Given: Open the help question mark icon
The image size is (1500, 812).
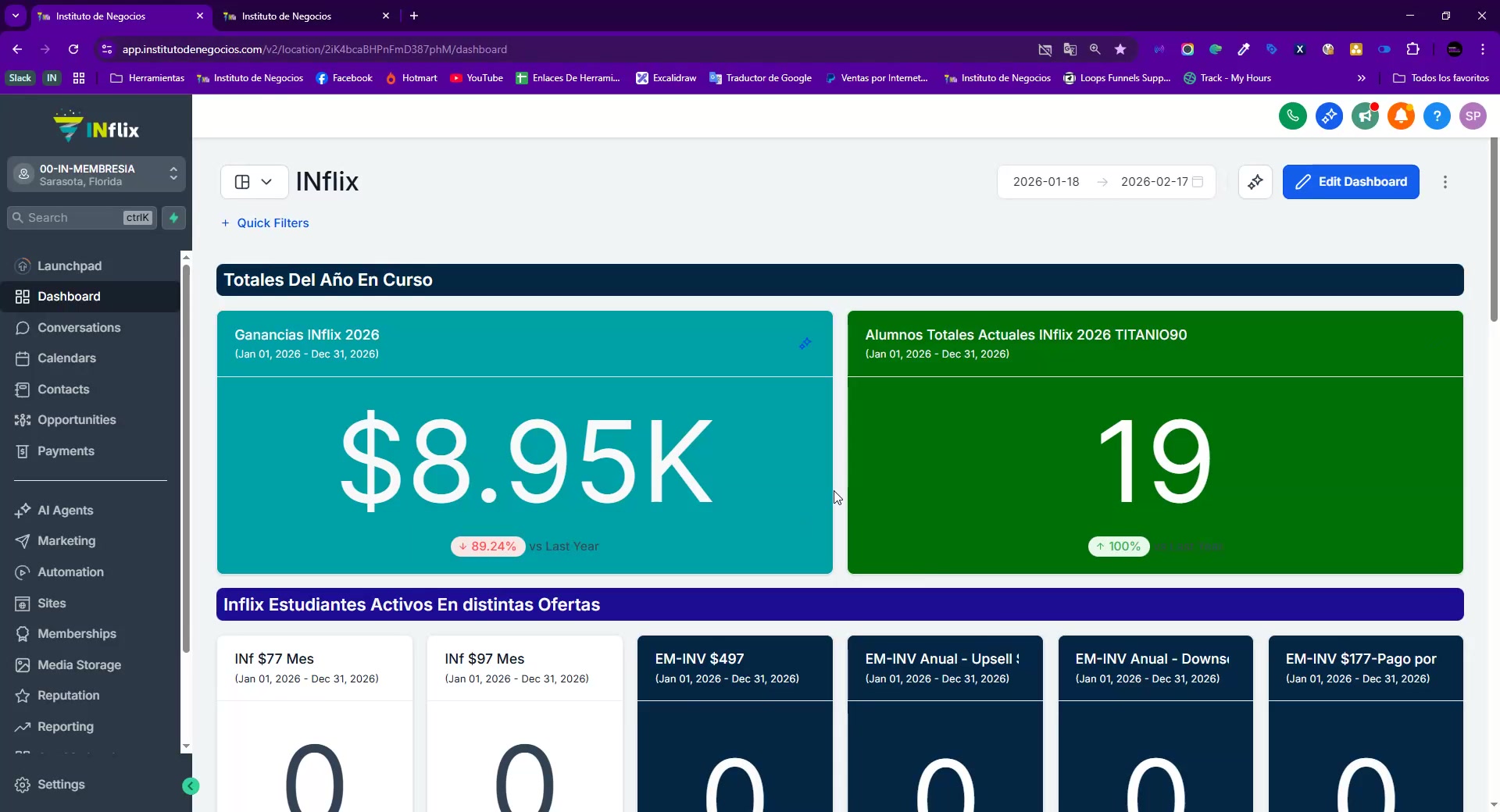Looking at the screenshot, I should coord(1437,116).
